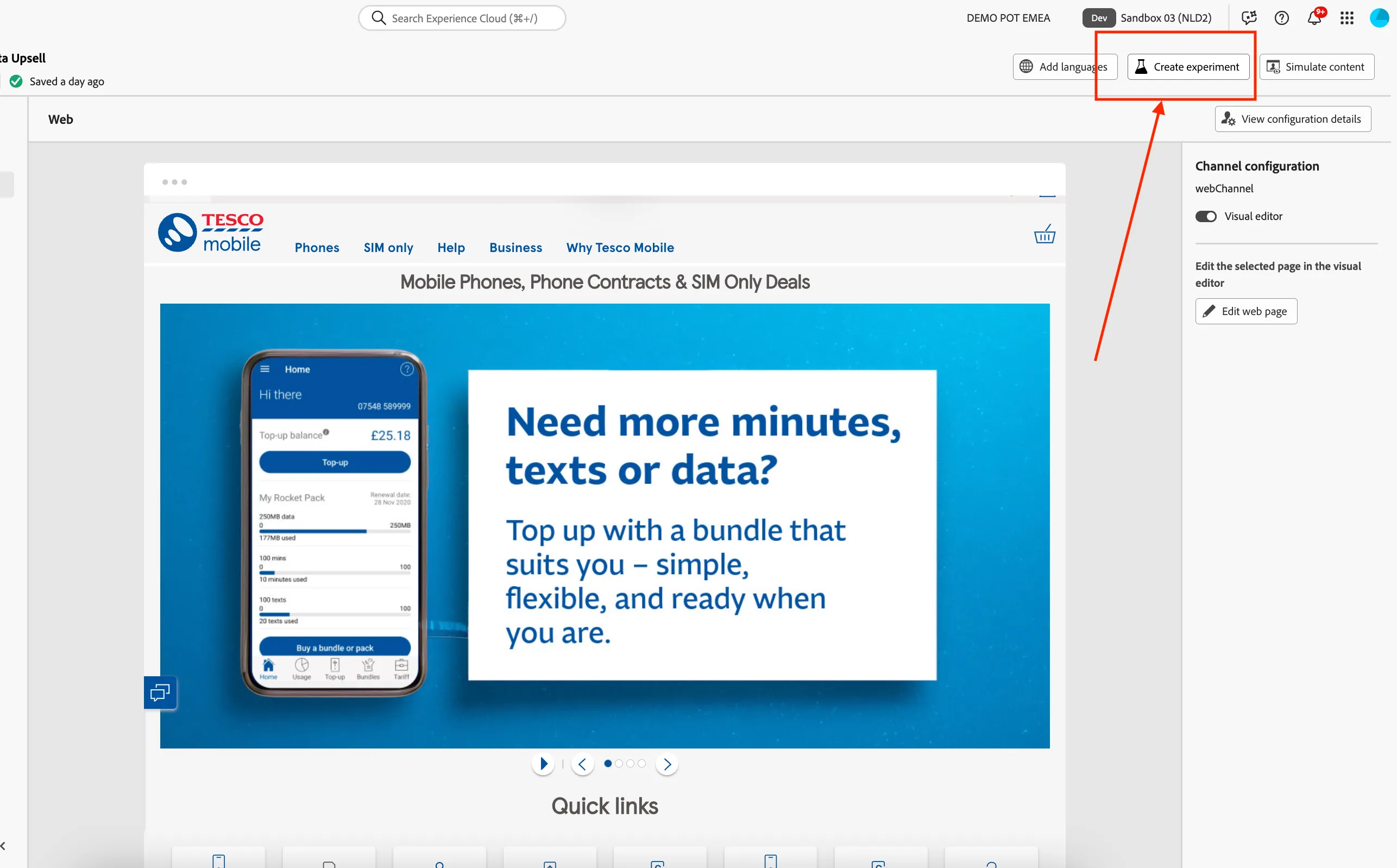This screenshot has height=868, width=1397.
Task: Go to previous carousel slide
Action: [582, 764]
